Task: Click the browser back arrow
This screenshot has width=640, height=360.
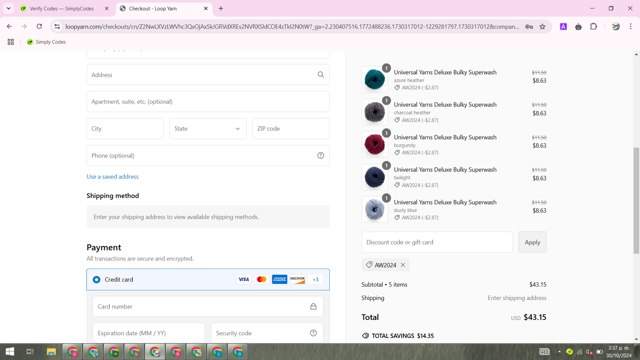Action: (x=9, y=27)
